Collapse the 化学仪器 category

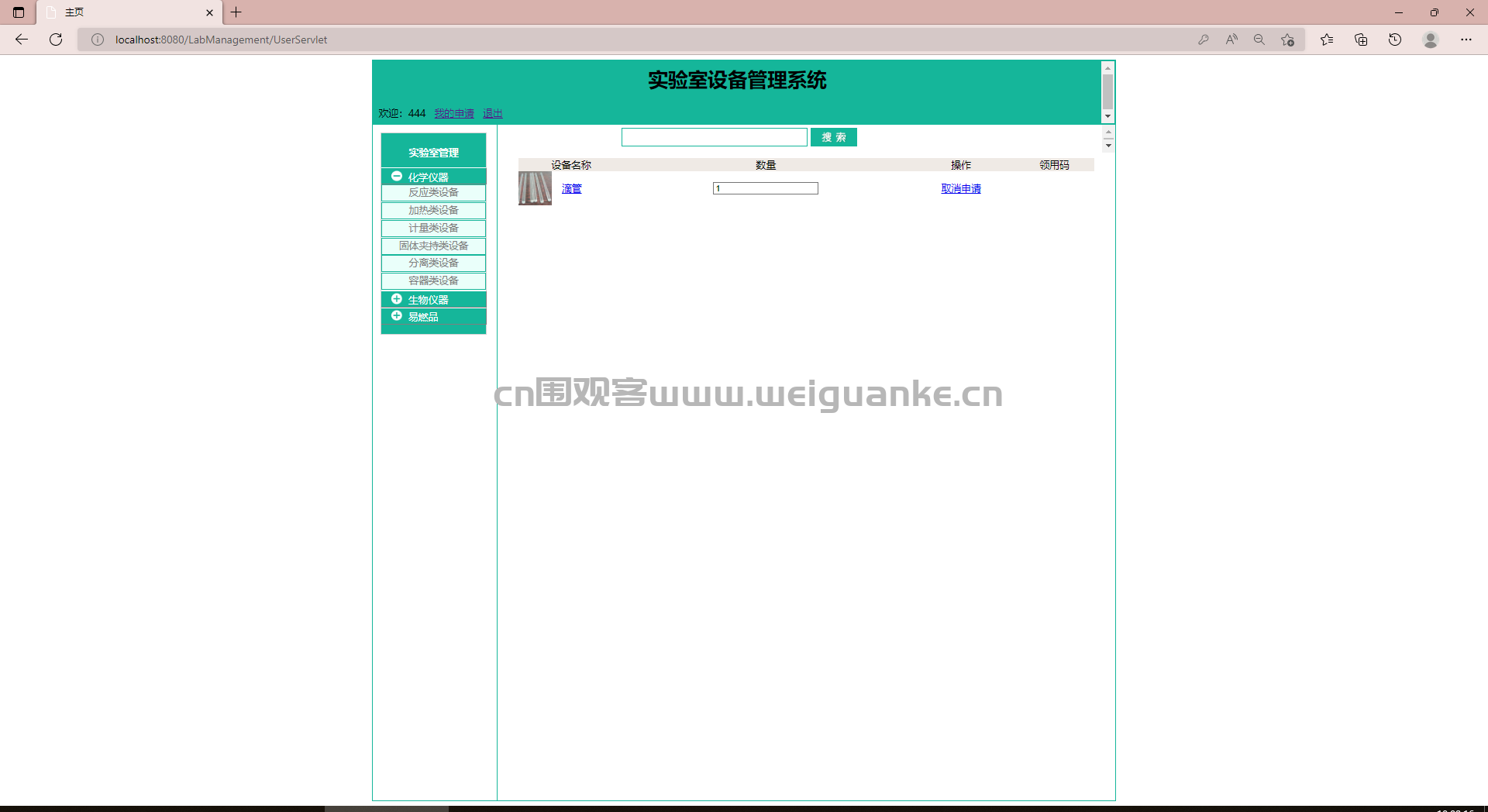click(x=397, y=177)
